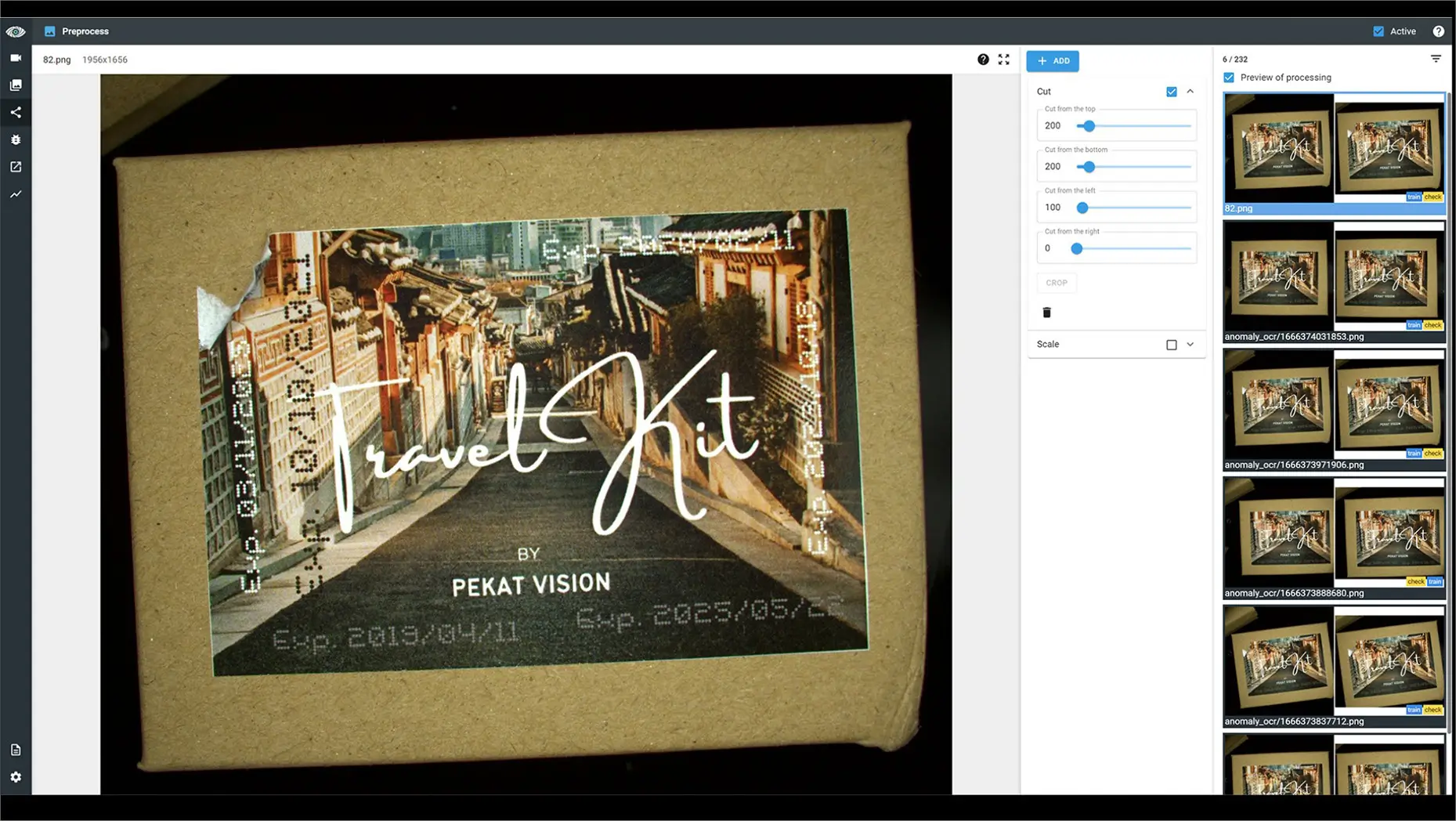Open the camera module in sidebar
This screenshot has height=821, width=1456.
pos(16,58)
